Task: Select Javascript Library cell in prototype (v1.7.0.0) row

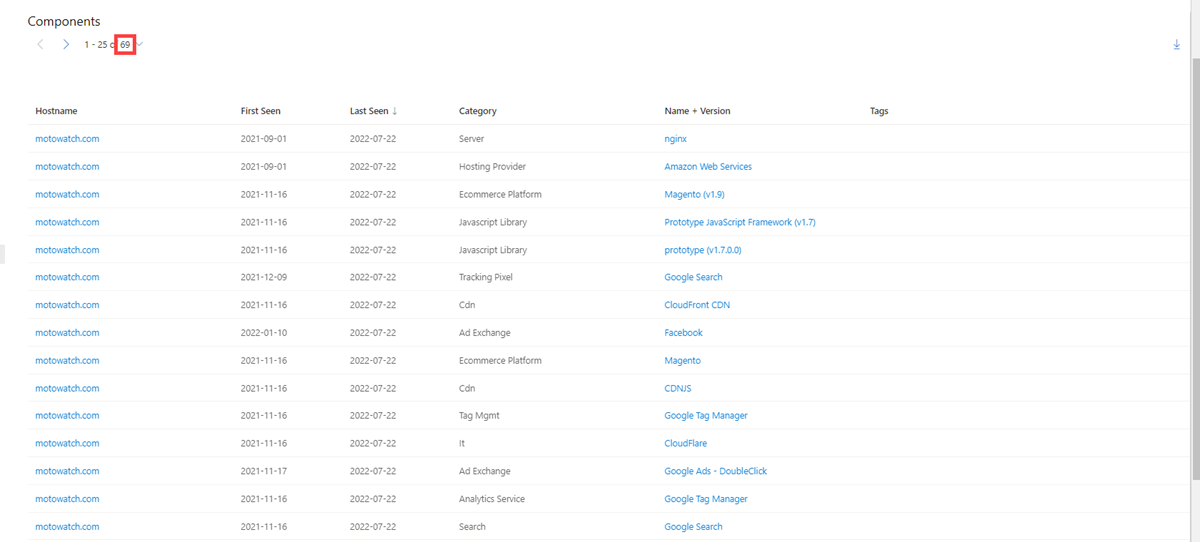Action: (493, 250)
